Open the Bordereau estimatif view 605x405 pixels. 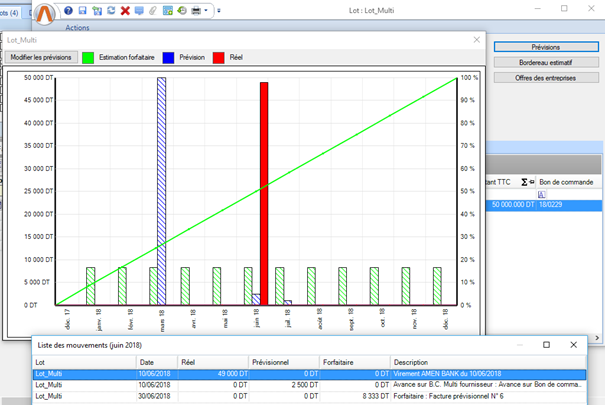[544, 62]
